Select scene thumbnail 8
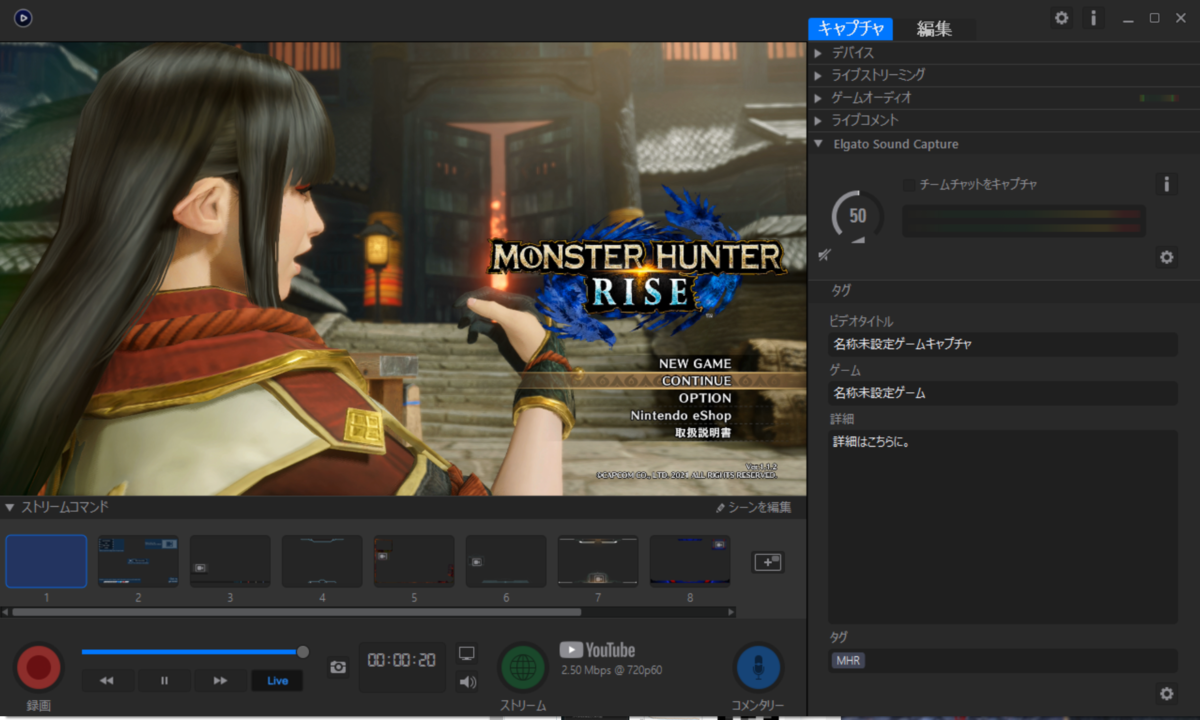This screenshot has height=720, width=1200. pos(690,561)
